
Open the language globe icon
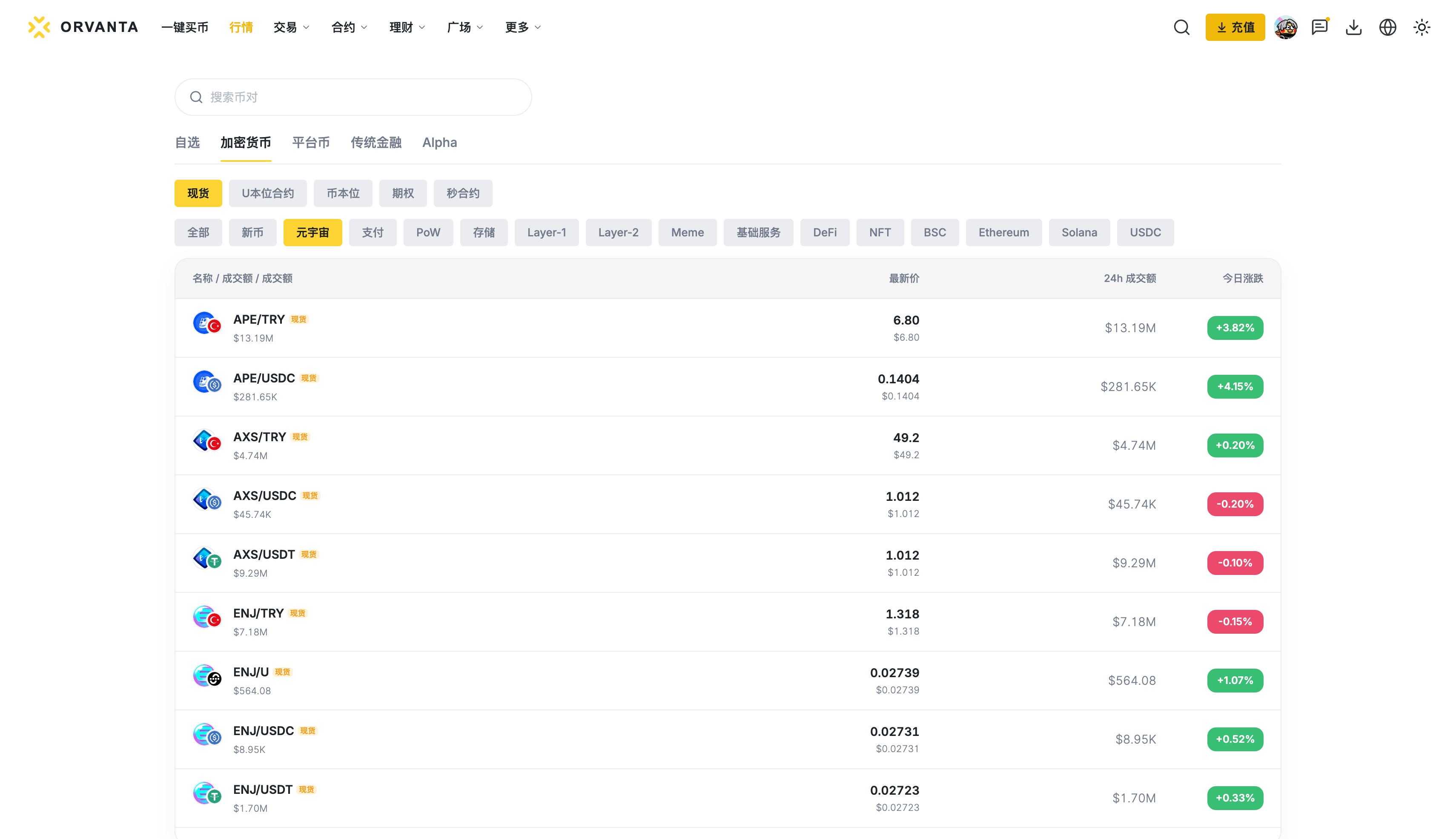coord(1387,27)
